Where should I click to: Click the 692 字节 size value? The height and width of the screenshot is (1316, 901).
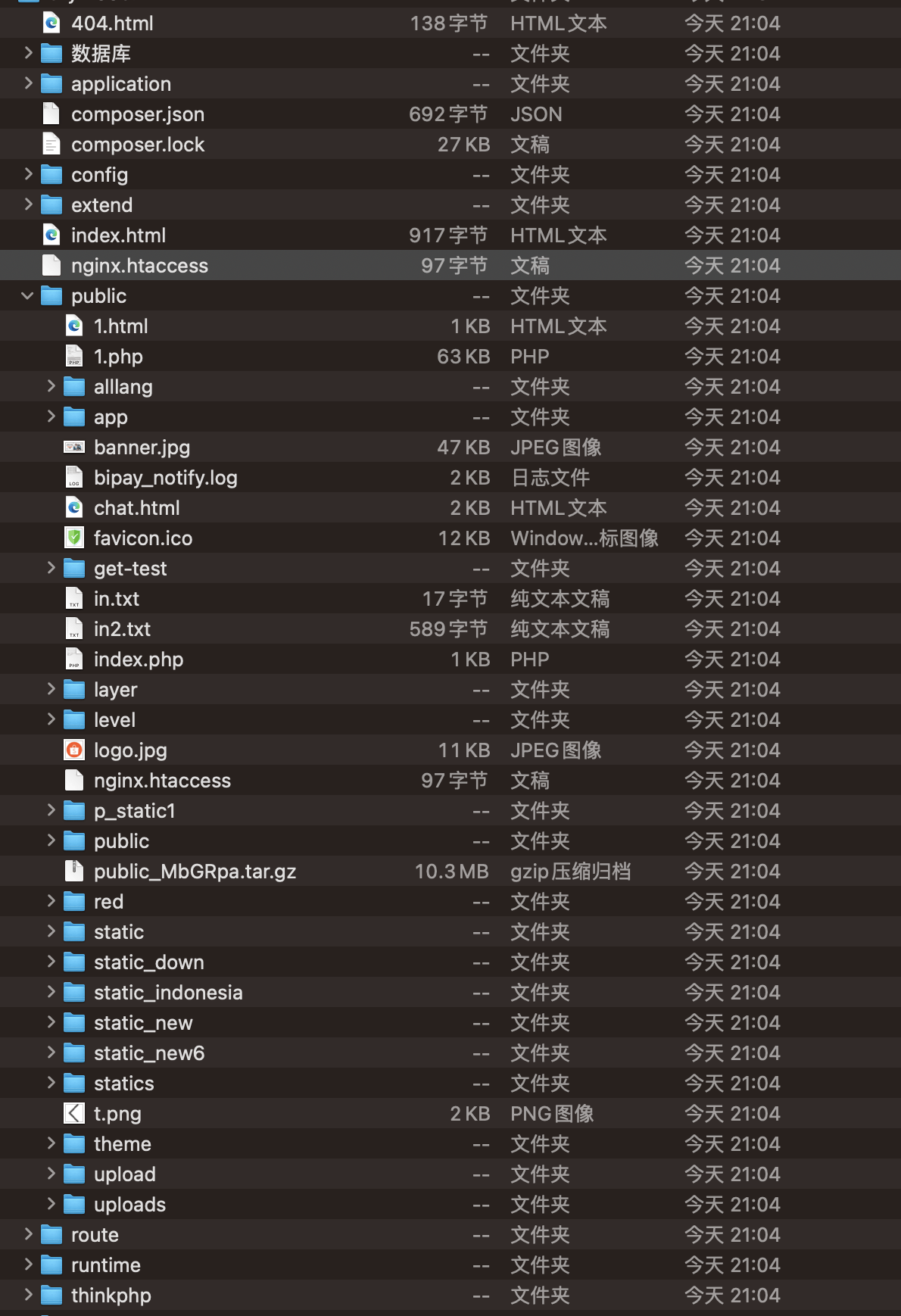(448, 114)
